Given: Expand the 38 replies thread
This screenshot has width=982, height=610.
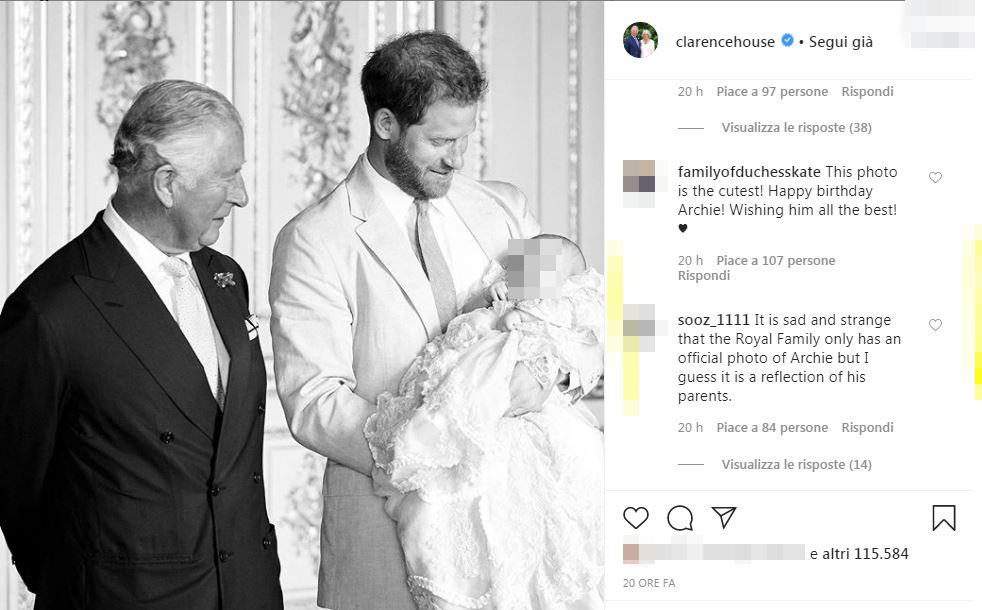Looking at the screenshot, I should [796, 128].
